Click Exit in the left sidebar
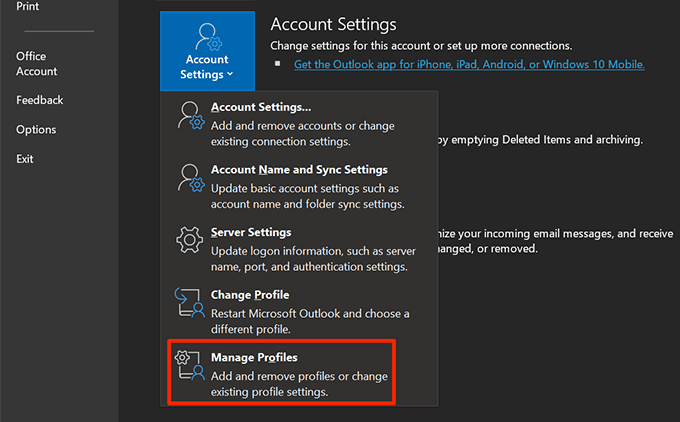Viewport: 680px width, 422px height. tap(25, 159)
